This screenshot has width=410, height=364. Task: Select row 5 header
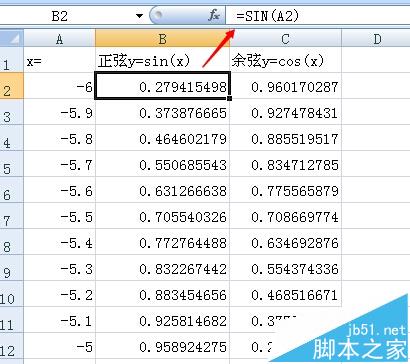(x=12, y=164)
